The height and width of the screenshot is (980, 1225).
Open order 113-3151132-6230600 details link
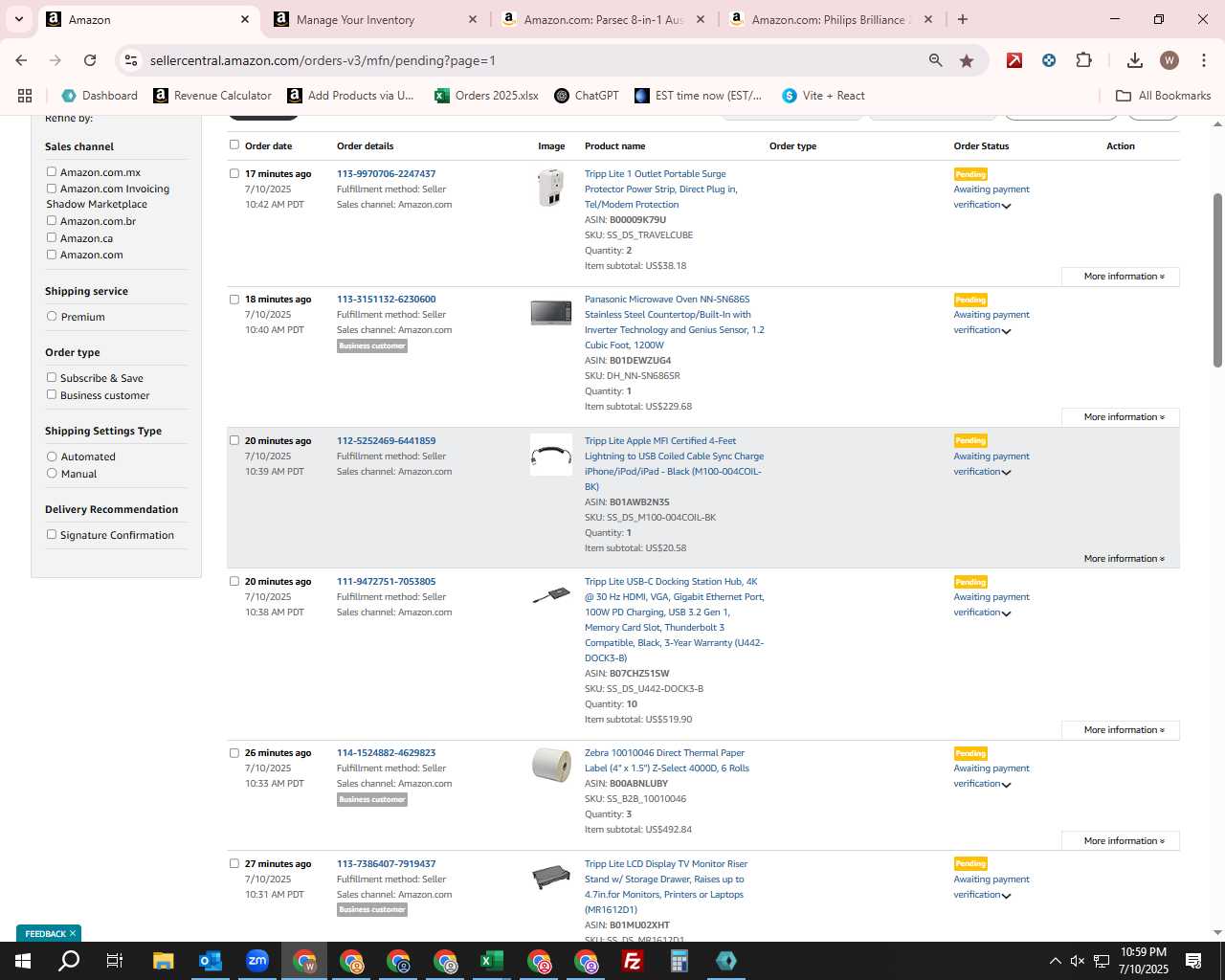386,300
